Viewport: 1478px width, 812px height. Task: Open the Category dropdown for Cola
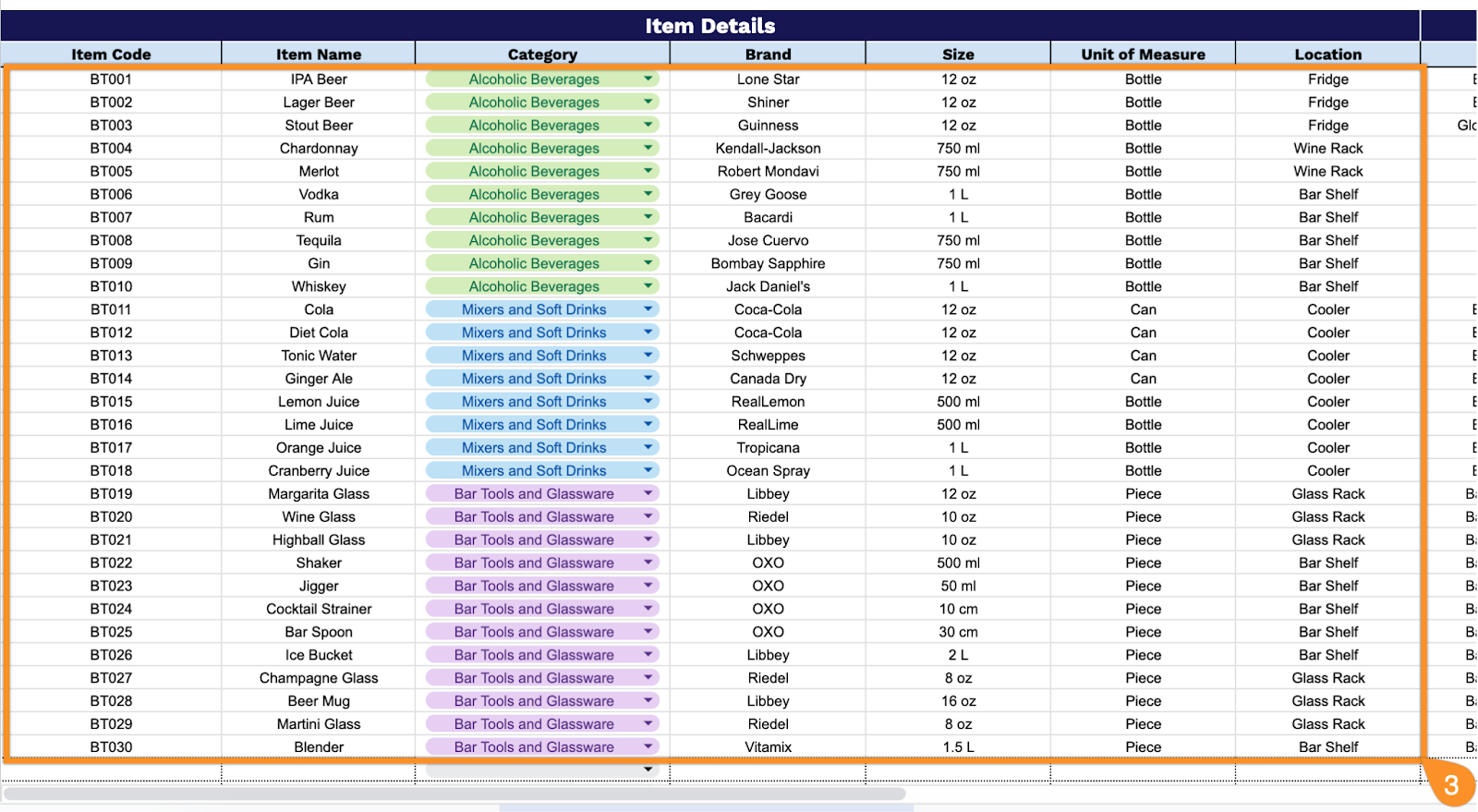coord(649,309)
